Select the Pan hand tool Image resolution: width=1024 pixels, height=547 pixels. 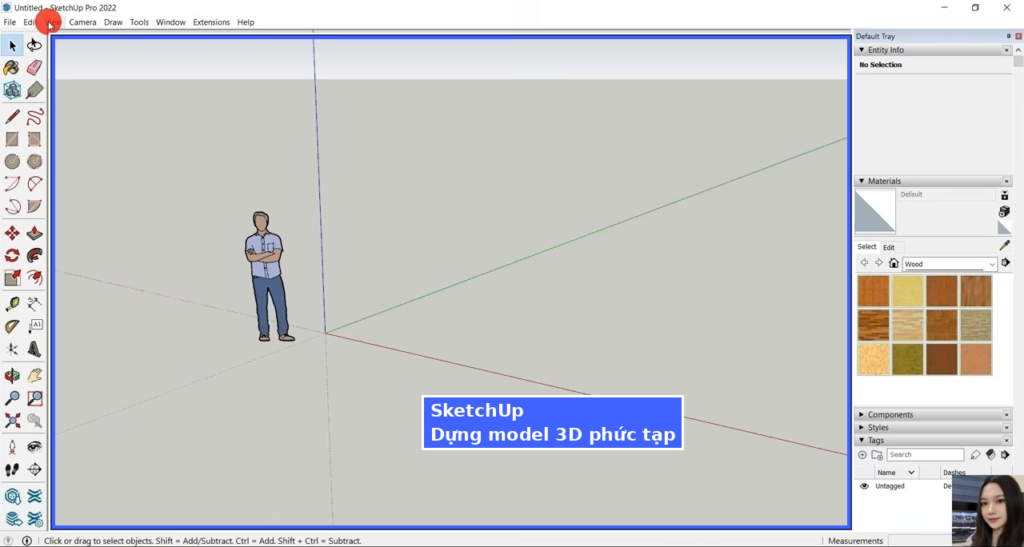pyautogui.click(x=35, y=376)
